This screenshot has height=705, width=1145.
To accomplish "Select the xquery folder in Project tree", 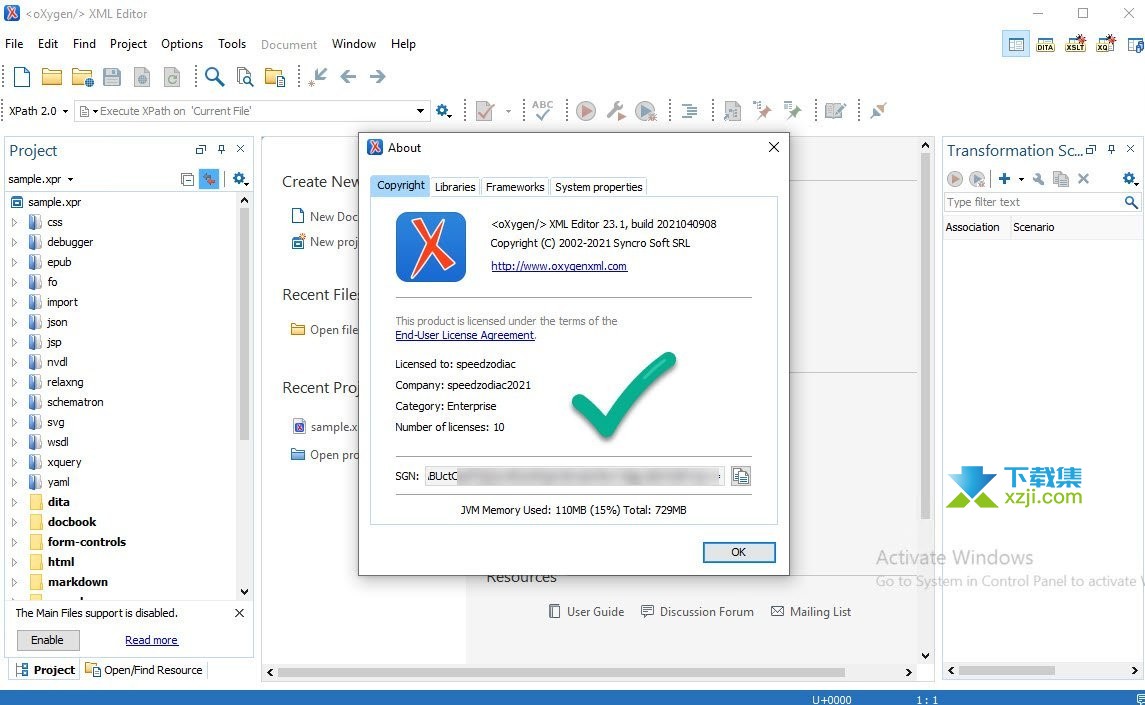I will [64, 462].
